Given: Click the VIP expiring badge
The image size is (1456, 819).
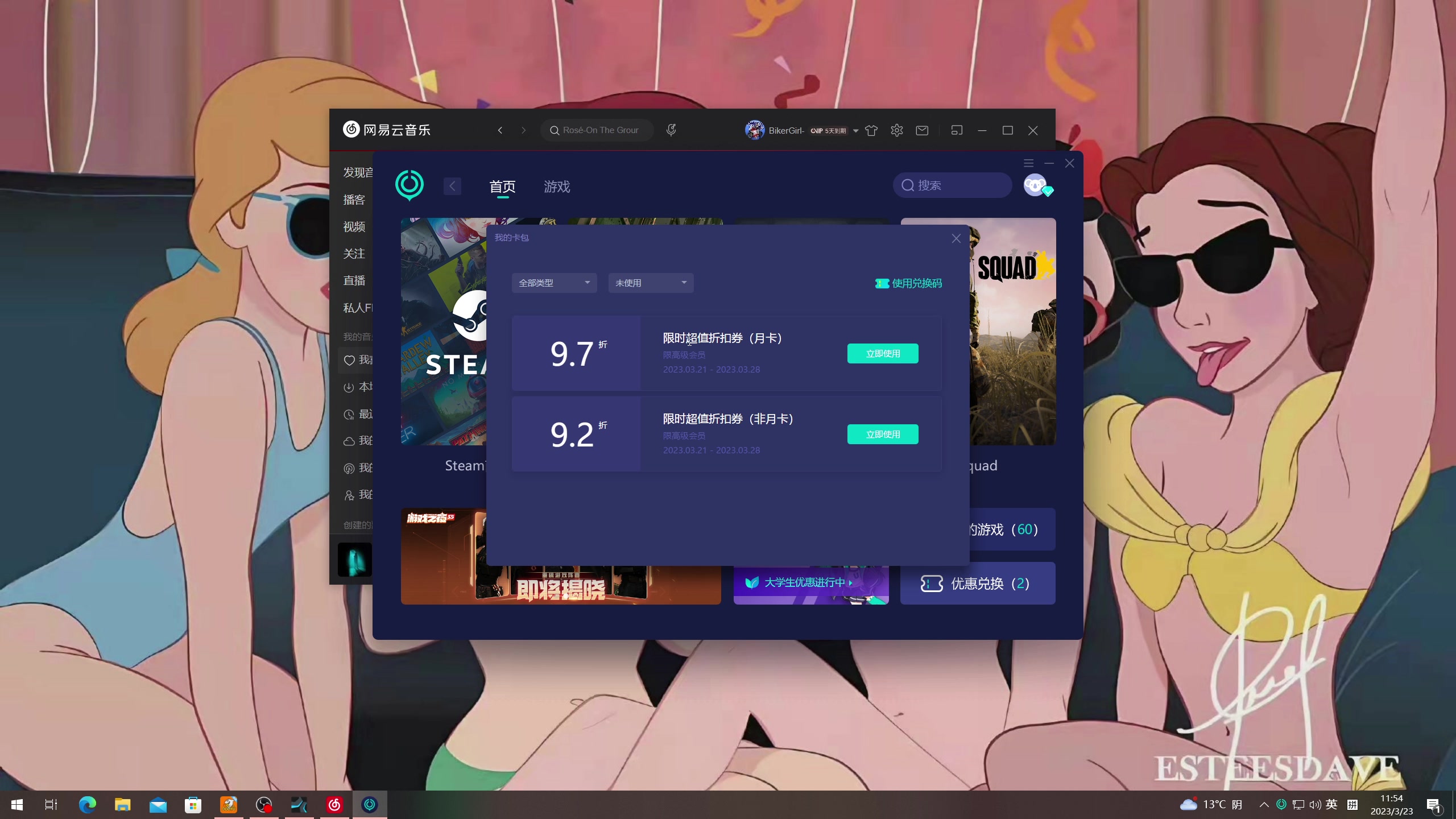Looking at the screenshot, I should point(829,131).
